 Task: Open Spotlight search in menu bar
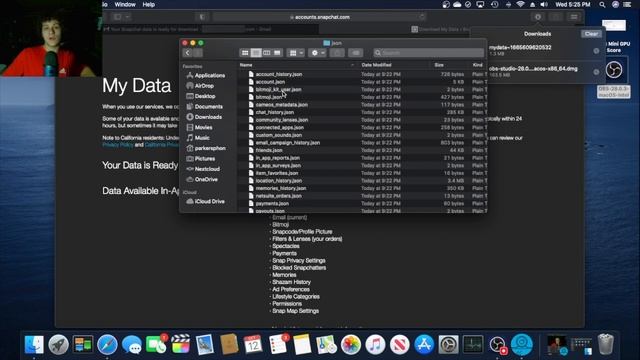(x=602, y=4)
